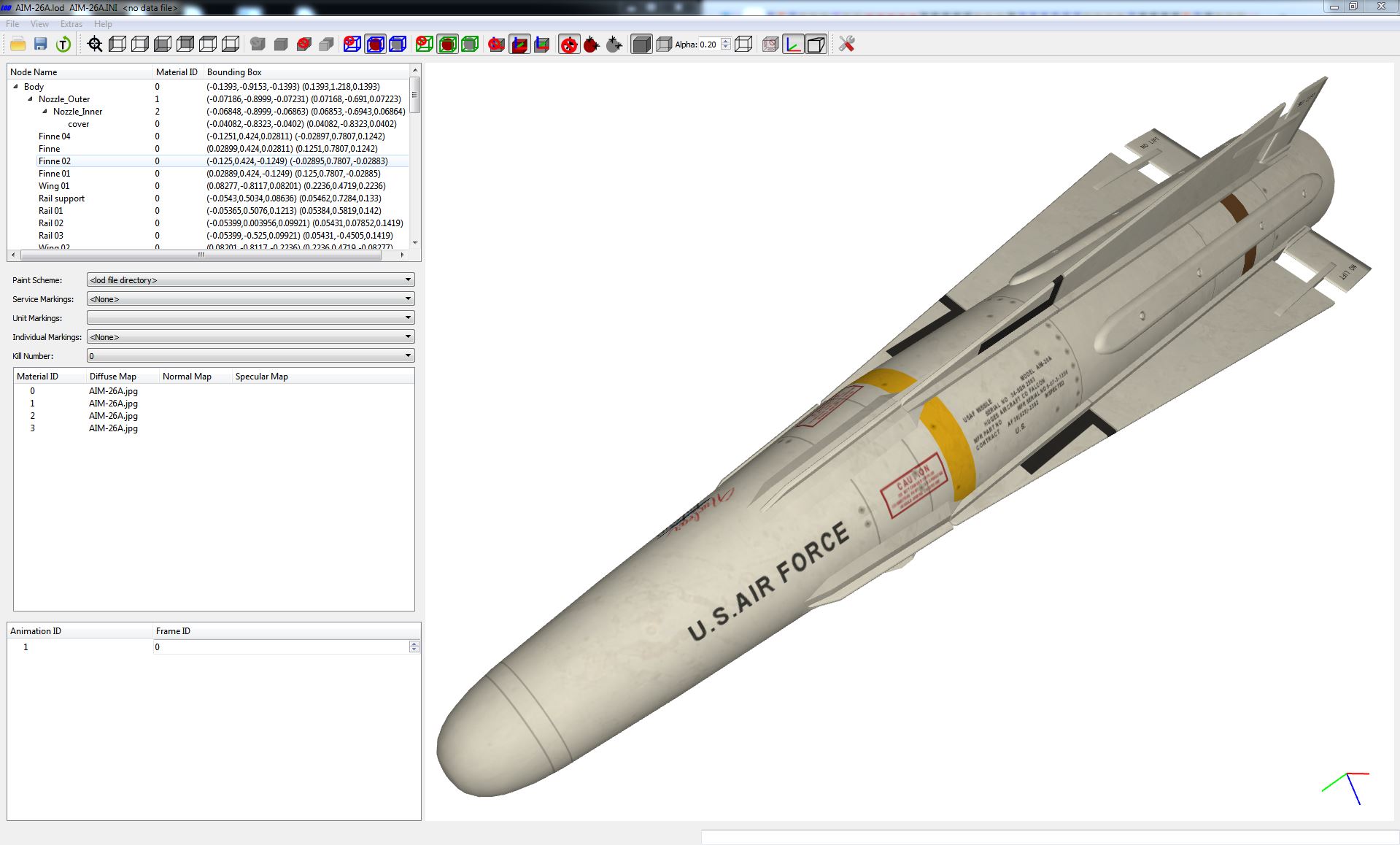
Task: Switch to the view cube with back face shaded
Action: click(x=185, y=45)
